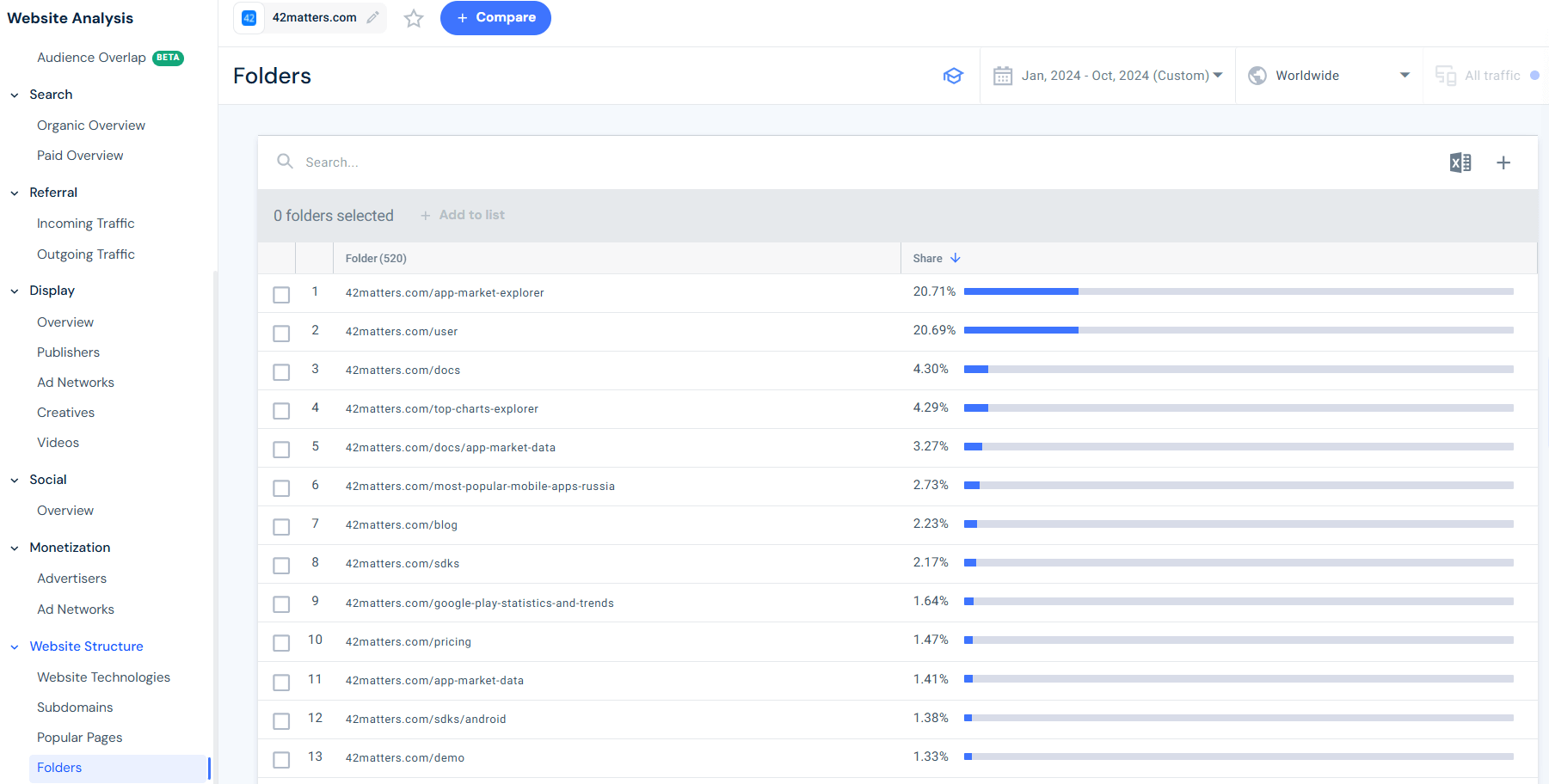Screen dimensions: 1549x784
Task: Click share bar for 42matters.com/user
Action: click(1239, 330)
